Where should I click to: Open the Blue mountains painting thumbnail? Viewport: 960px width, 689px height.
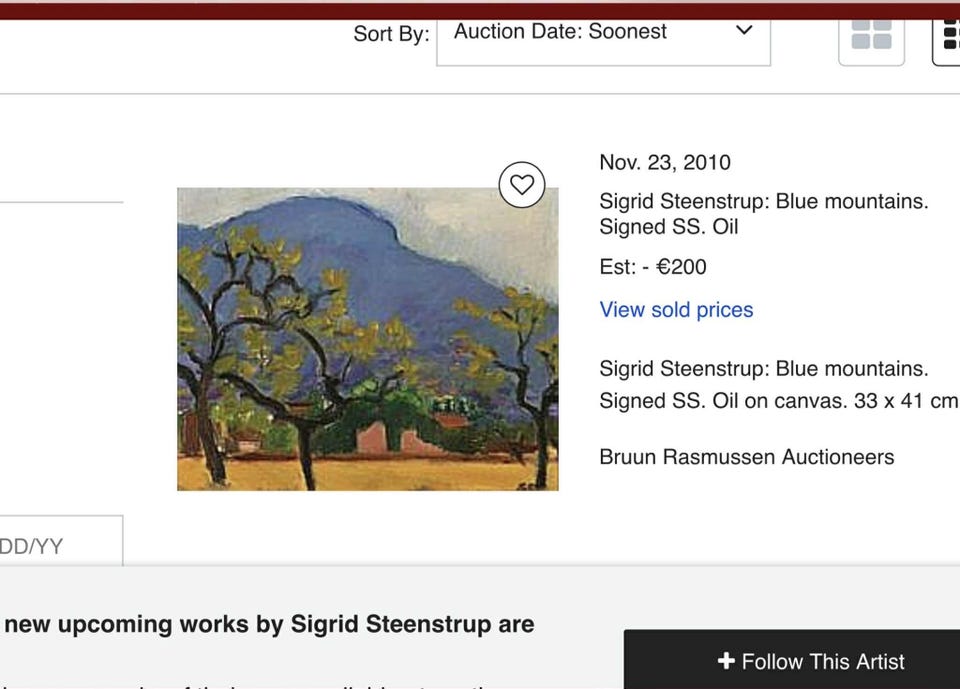click(367, 339)
